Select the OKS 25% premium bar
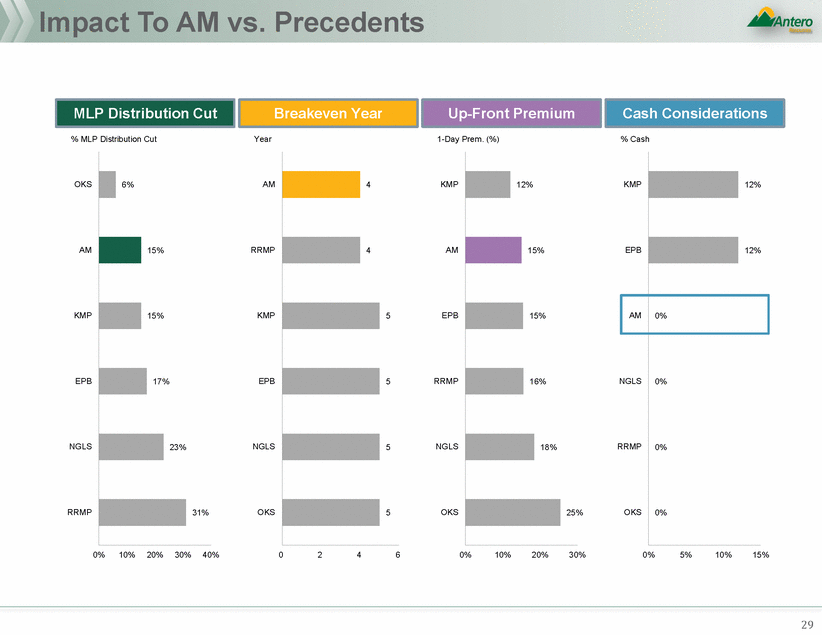Image resolution: width=822 pixels, height=635 pixels. pyautogui.click(x=512, y=512)
